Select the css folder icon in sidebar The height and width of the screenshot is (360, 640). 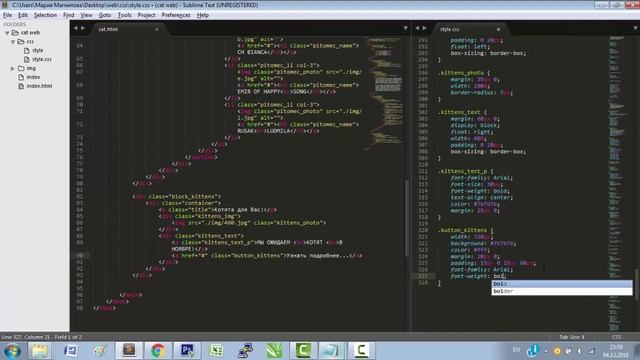21,42
